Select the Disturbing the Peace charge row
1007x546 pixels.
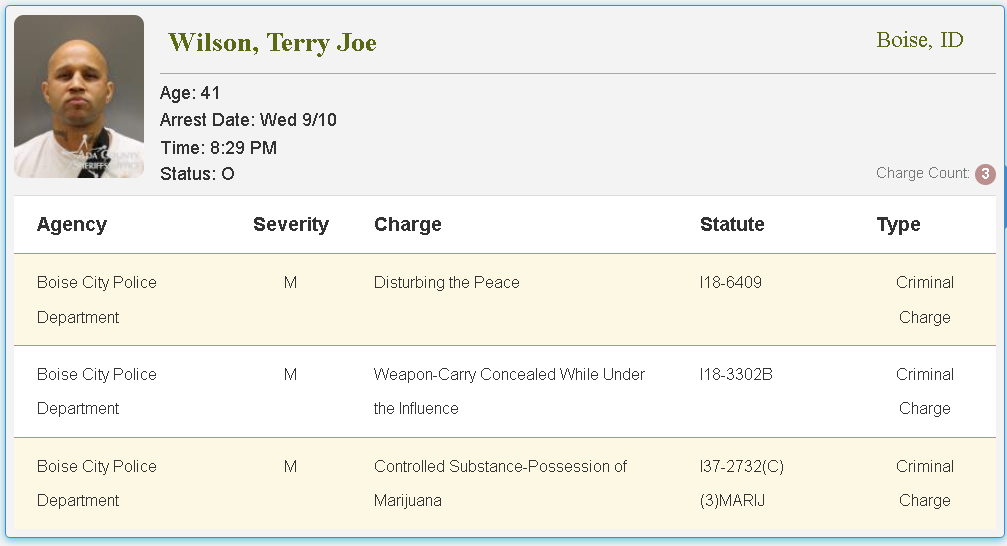pyautogui.click(x=505, y=300)
